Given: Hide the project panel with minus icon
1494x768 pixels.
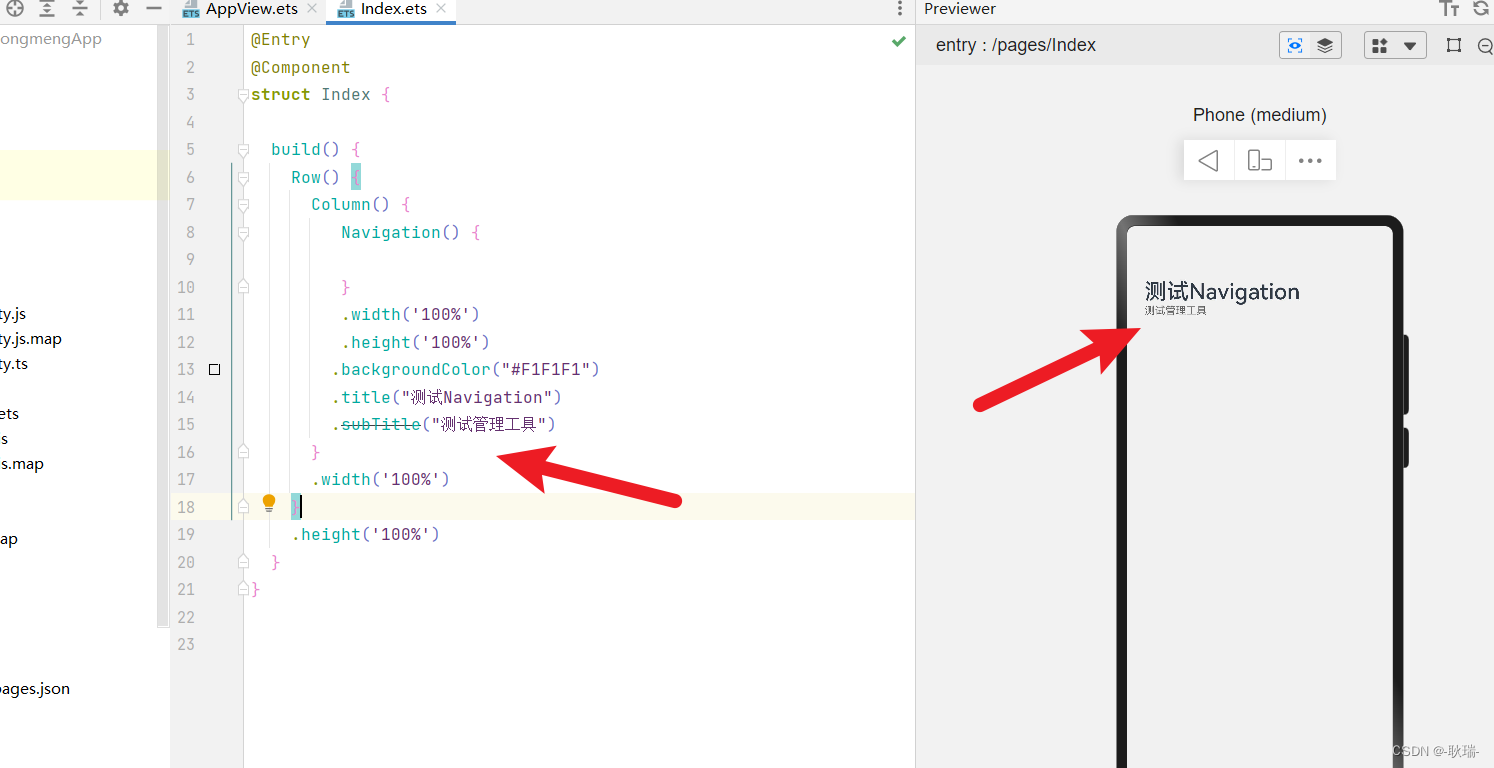Looking at the screenshot, I should coord(154,8).
